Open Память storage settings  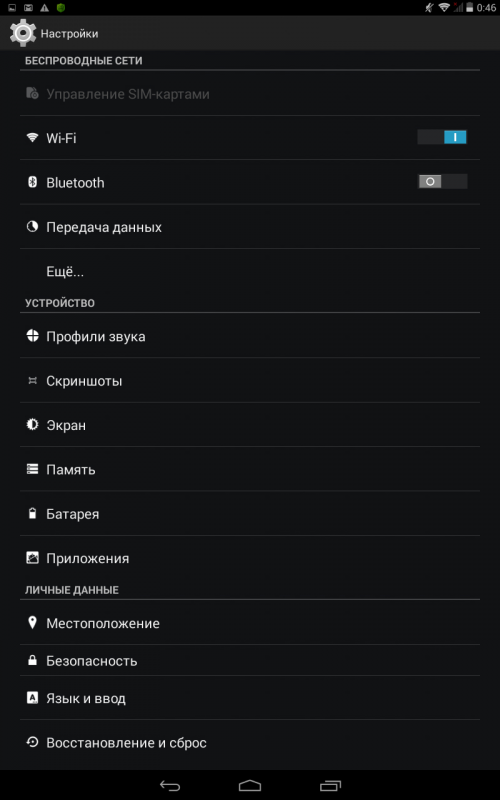tap(250, 469)
